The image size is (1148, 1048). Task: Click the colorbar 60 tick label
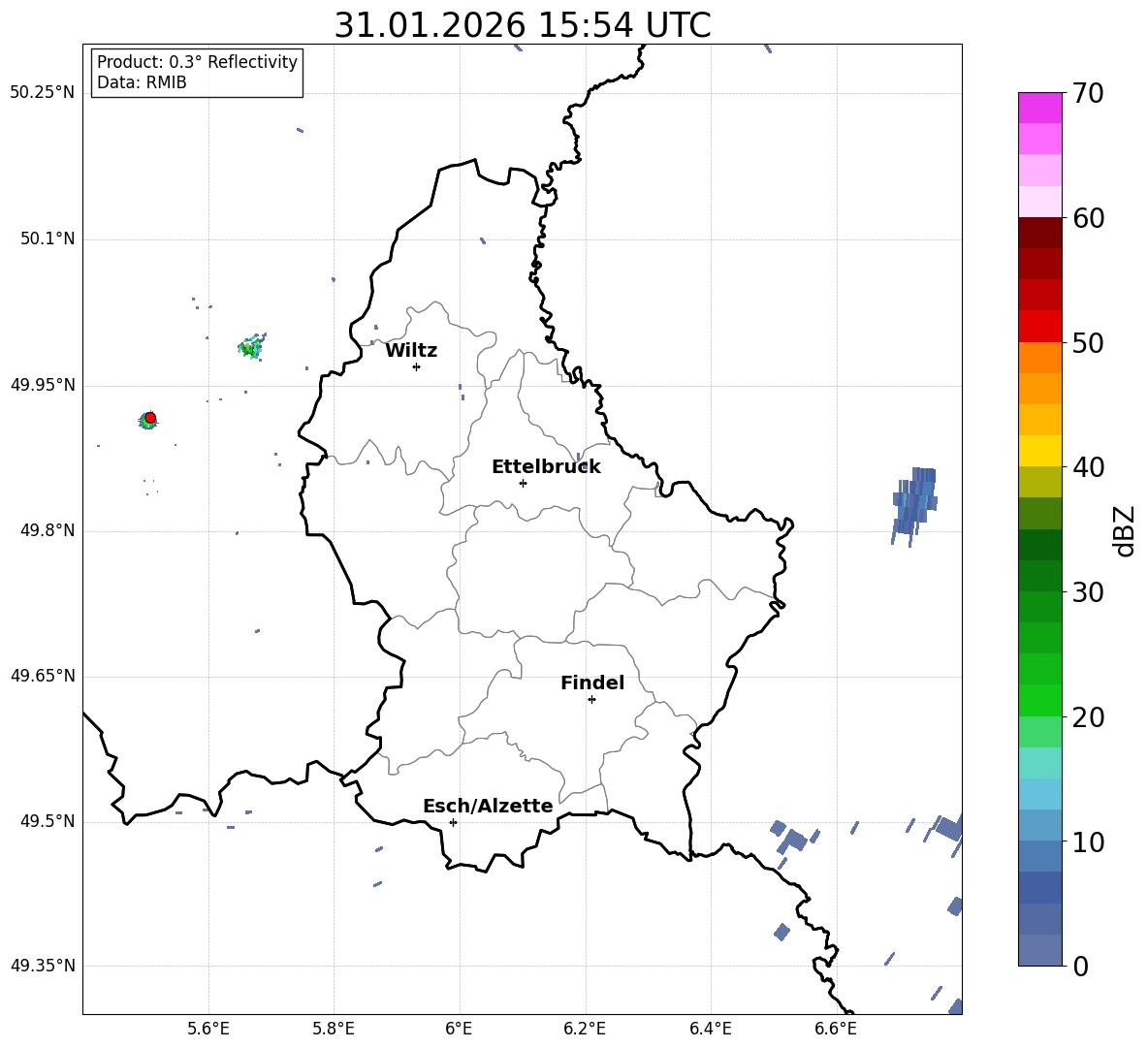(x=1088, y=218)
